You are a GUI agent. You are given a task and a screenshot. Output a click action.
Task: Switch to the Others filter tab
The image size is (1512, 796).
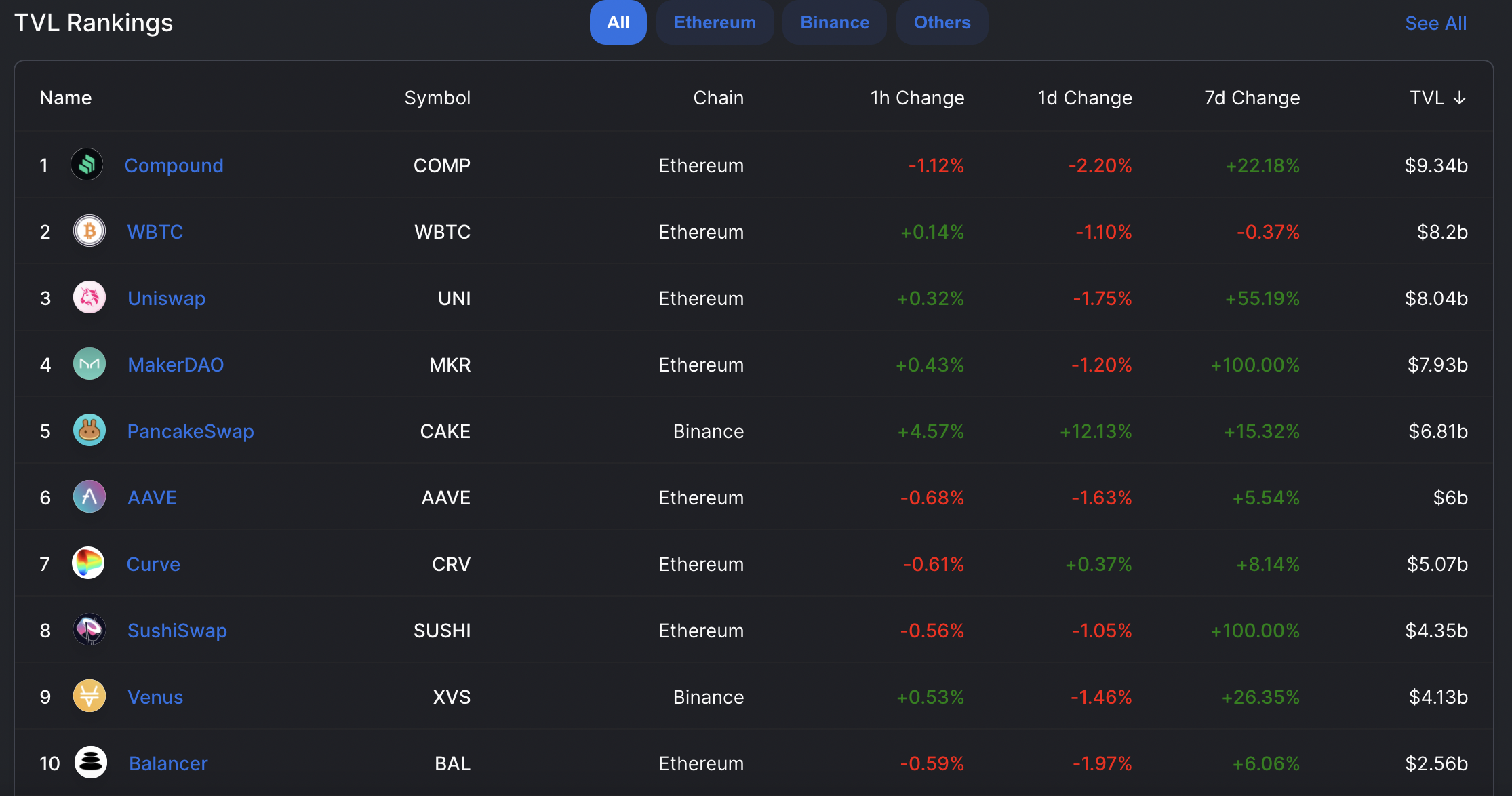[942, 22]
